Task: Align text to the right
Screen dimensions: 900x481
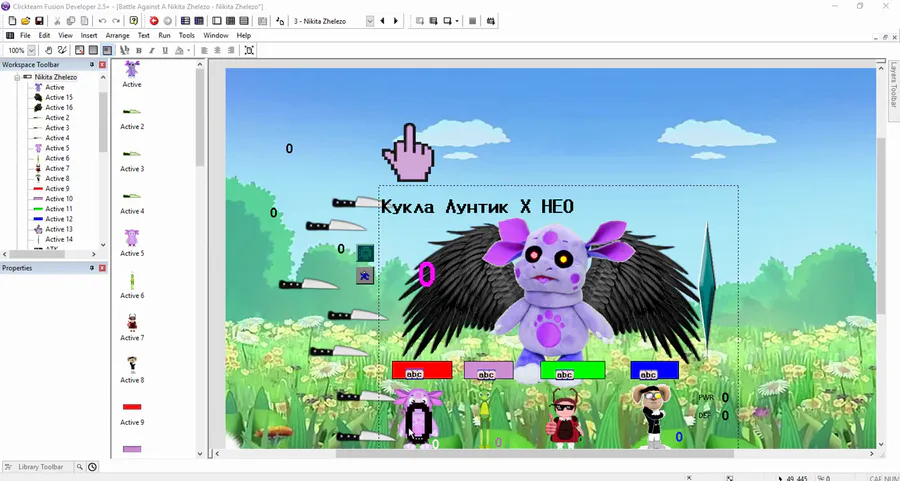Action: pos(231,50)
